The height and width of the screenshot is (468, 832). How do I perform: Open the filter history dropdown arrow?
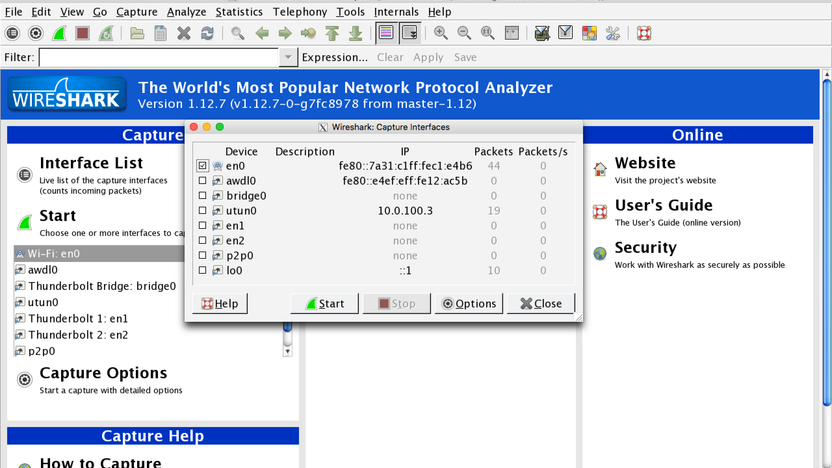[x=288, y=57]
